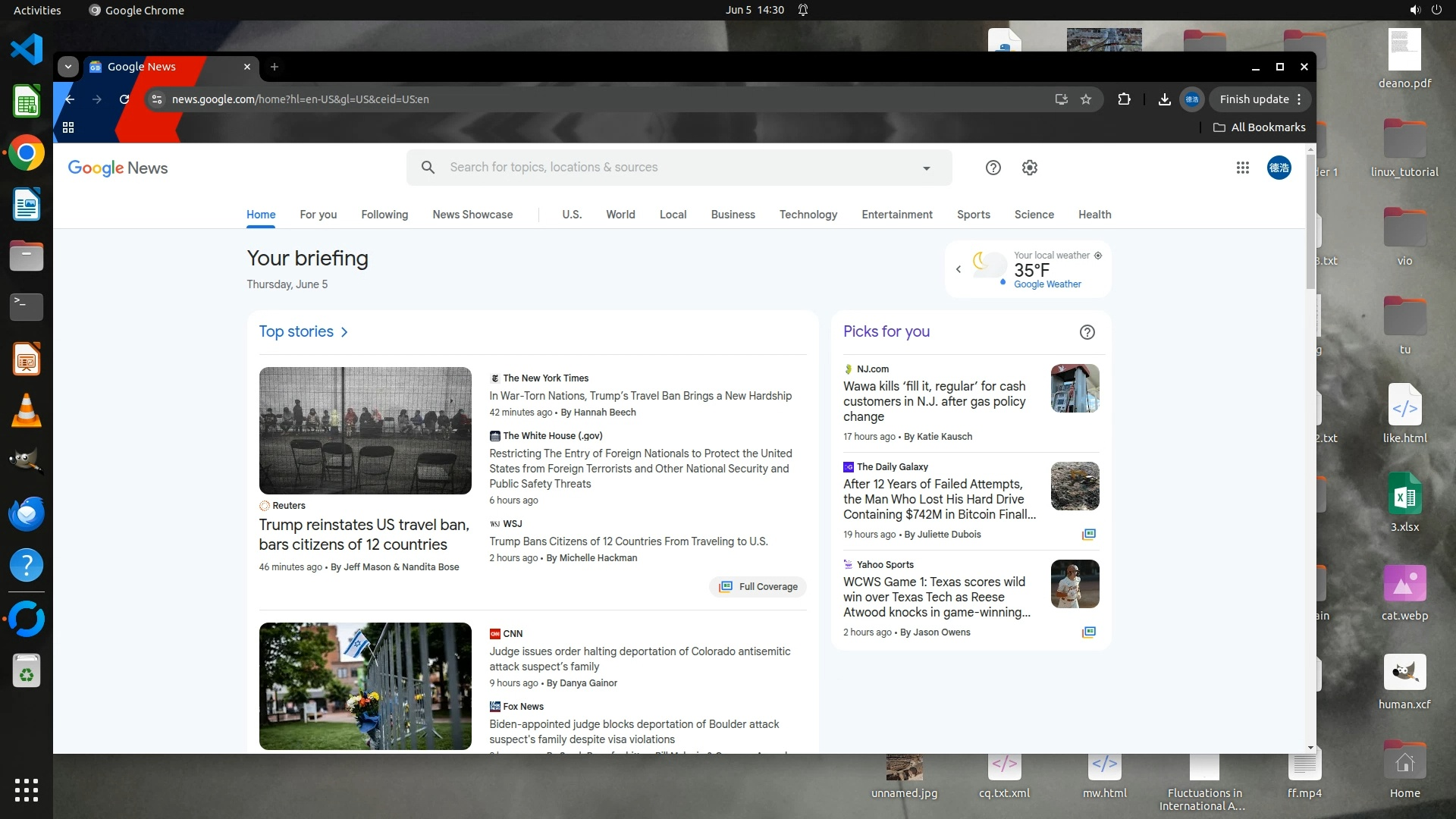Click the Full Coverage button
This screenshot has height=819, width=1456.
point(758,587)
